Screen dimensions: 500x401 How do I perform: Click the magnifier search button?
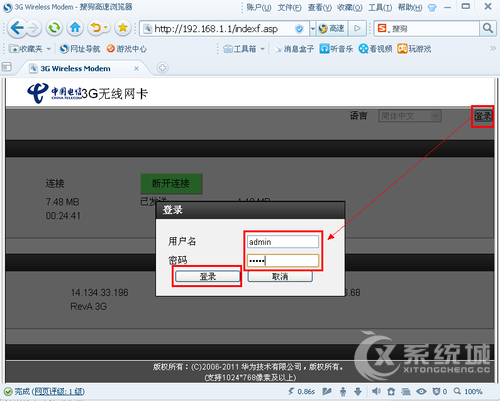488,29
